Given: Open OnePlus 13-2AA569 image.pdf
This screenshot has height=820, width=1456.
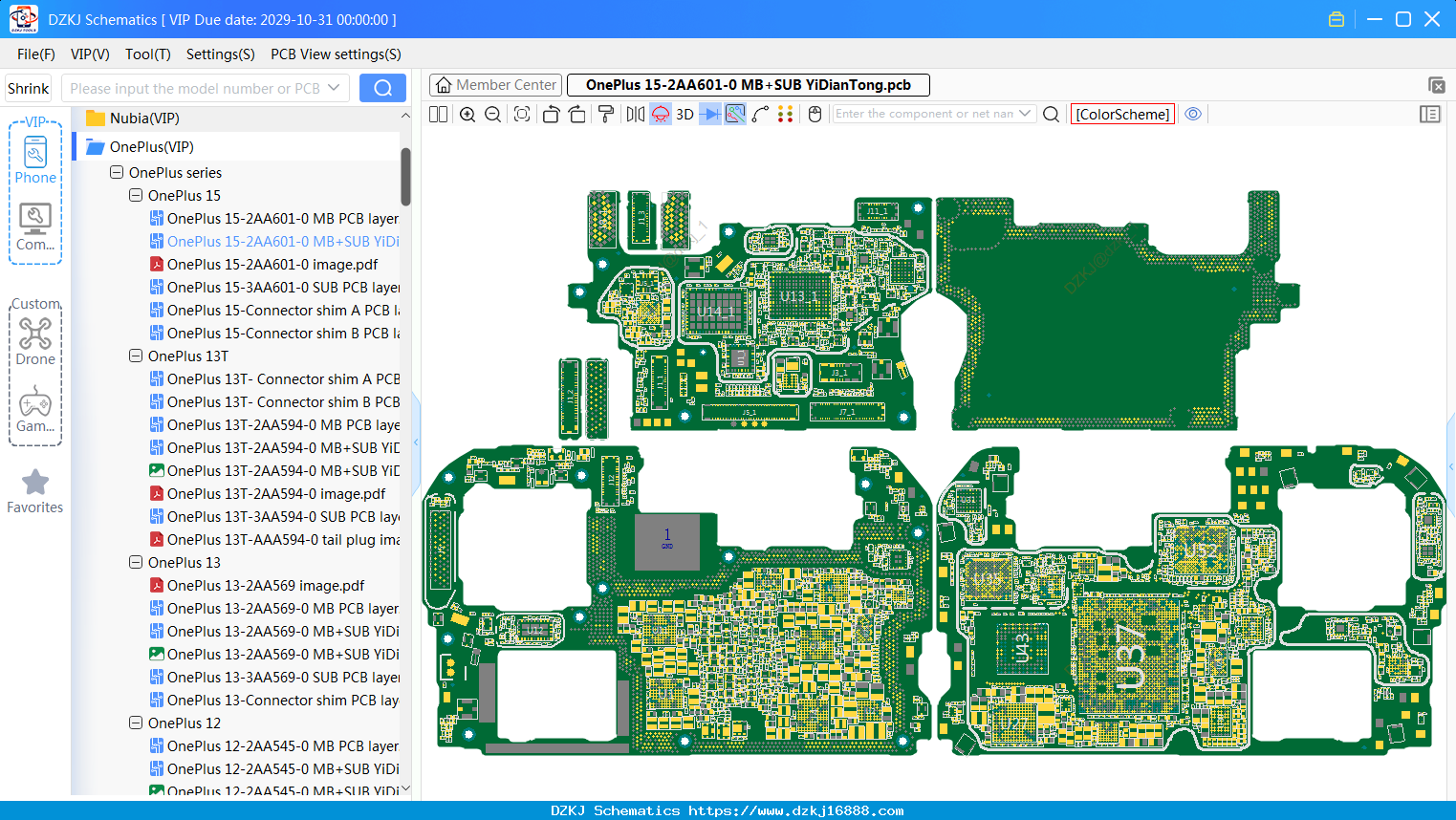Looking at the screenshot, I should tap(257, 586).
